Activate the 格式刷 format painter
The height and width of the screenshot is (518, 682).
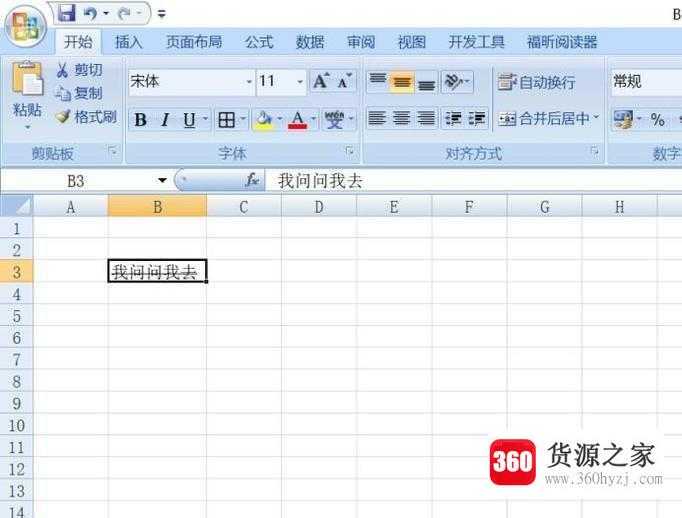click(87, 117)
